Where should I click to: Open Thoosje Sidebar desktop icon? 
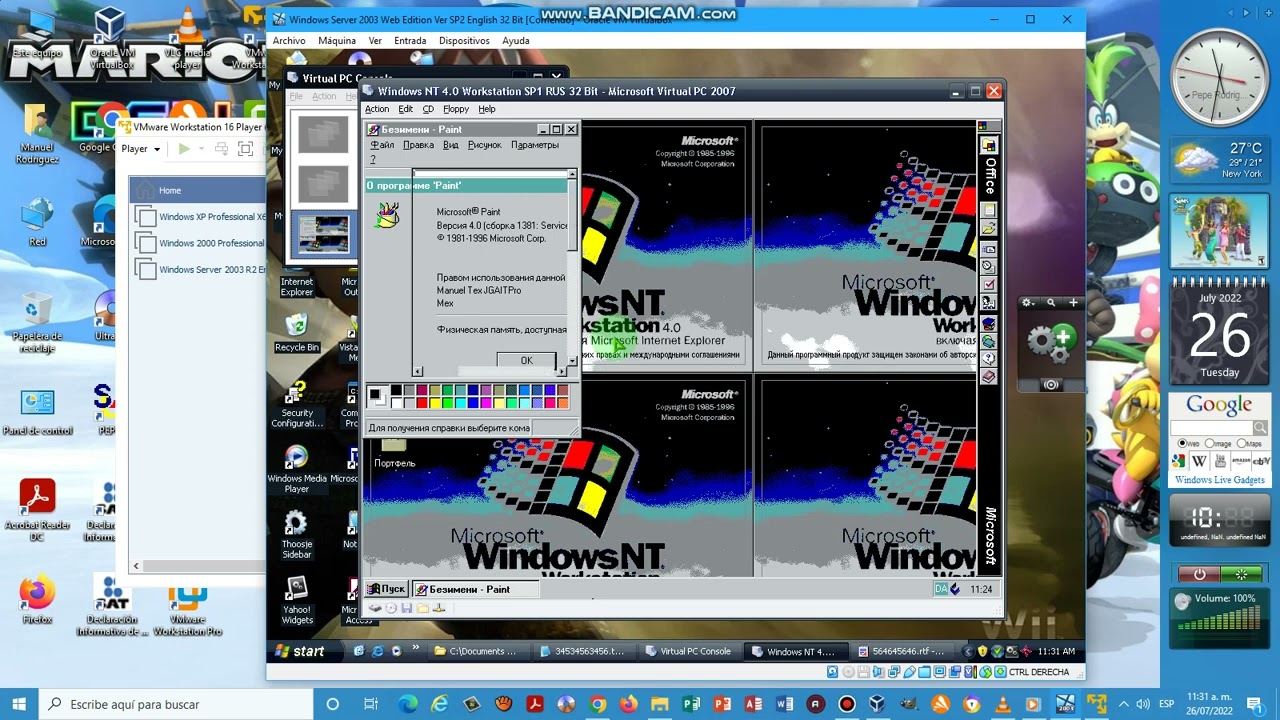[x=296, y=535]
